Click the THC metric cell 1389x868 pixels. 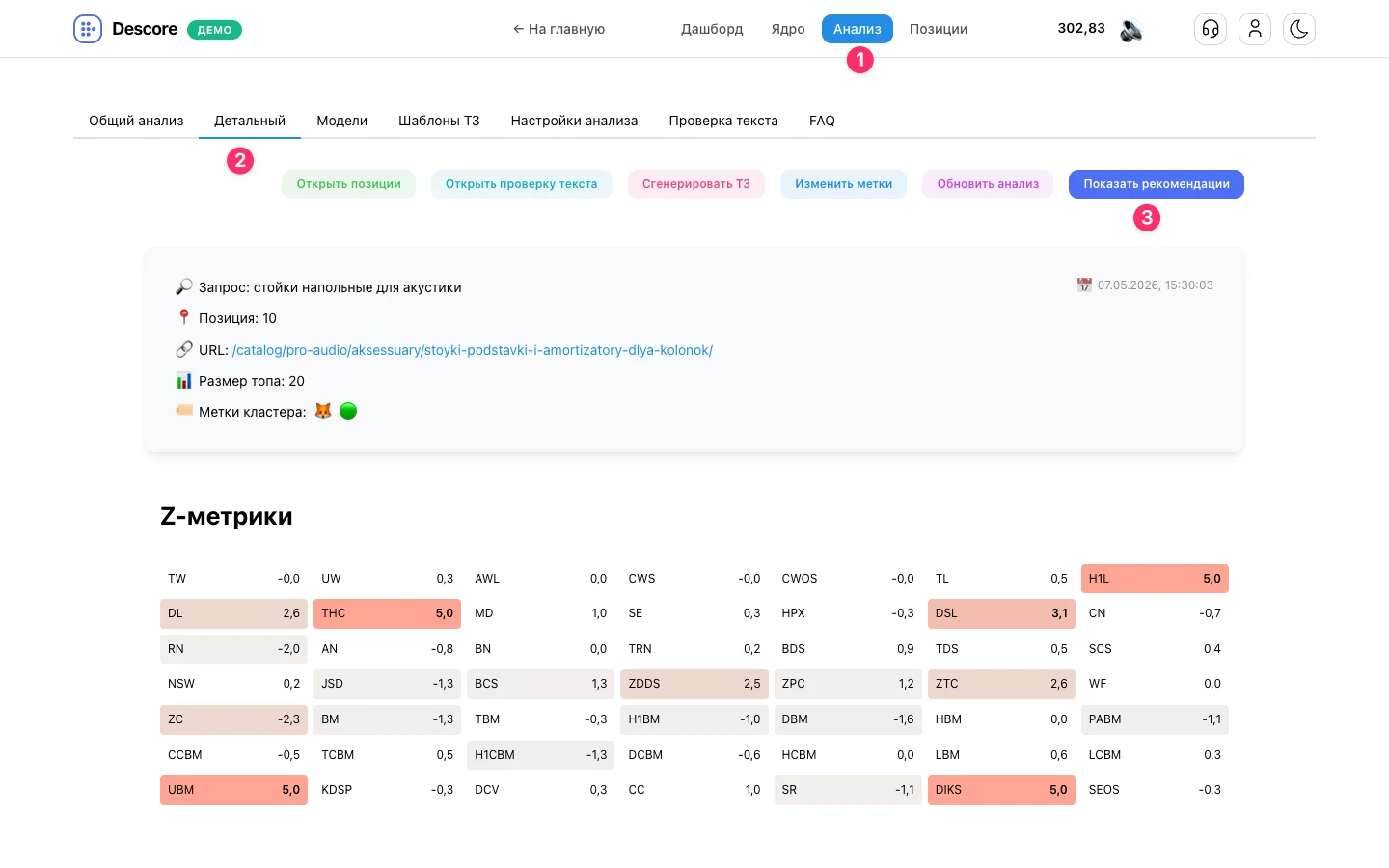[x=387, y=613]
